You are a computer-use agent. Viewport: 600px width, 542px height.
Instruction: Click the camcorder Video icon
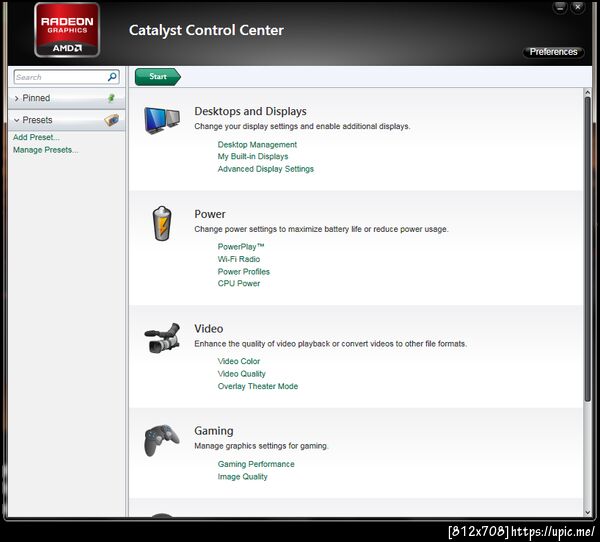162,338
